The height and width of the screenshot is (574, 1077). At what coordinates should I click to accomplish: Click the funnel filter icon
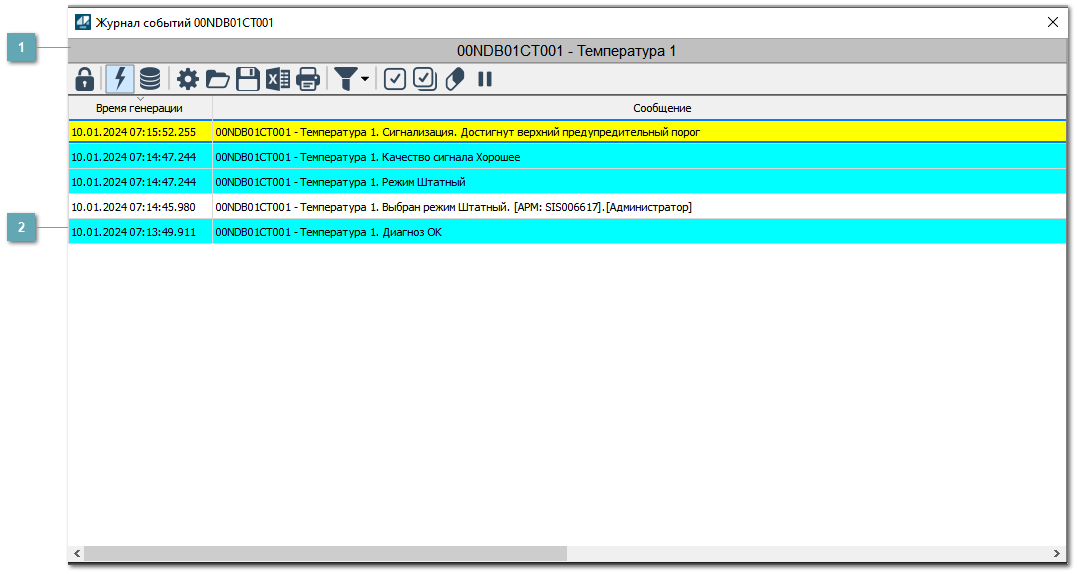tap(345, 79)
